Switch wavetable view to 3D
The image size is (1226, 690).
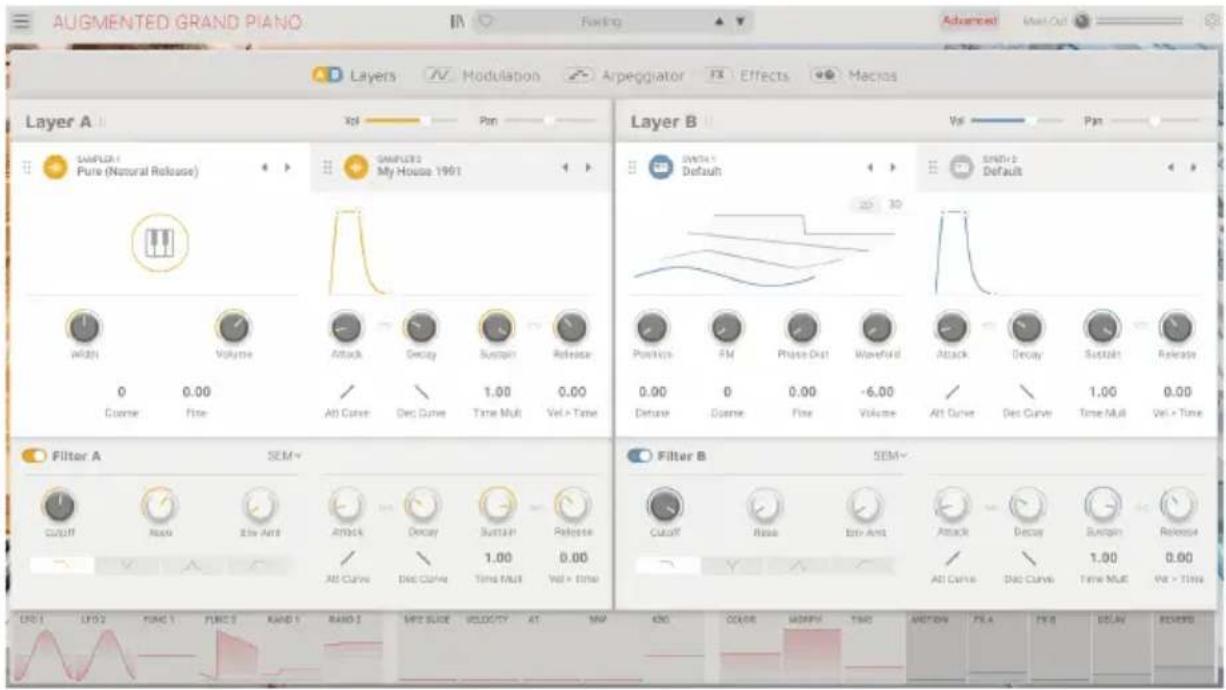click(895, 205)
